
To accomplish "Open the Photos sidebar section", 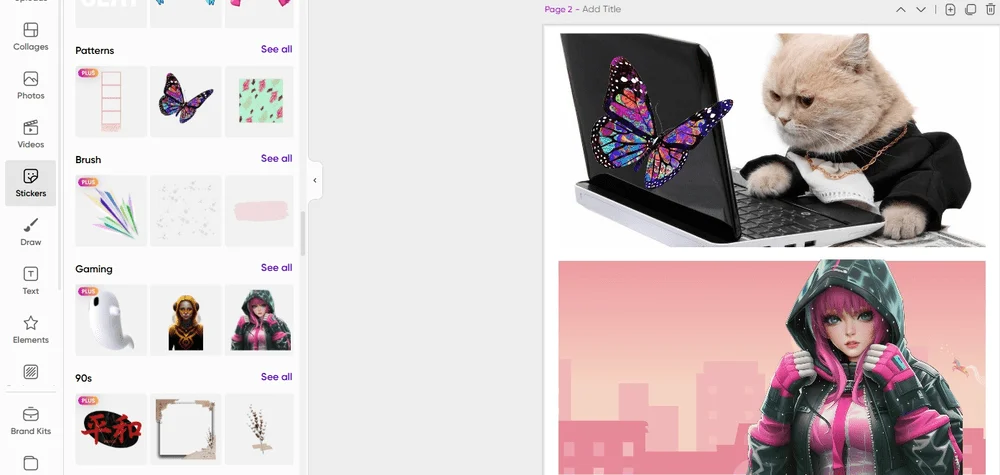I will (x=31, y=85).
